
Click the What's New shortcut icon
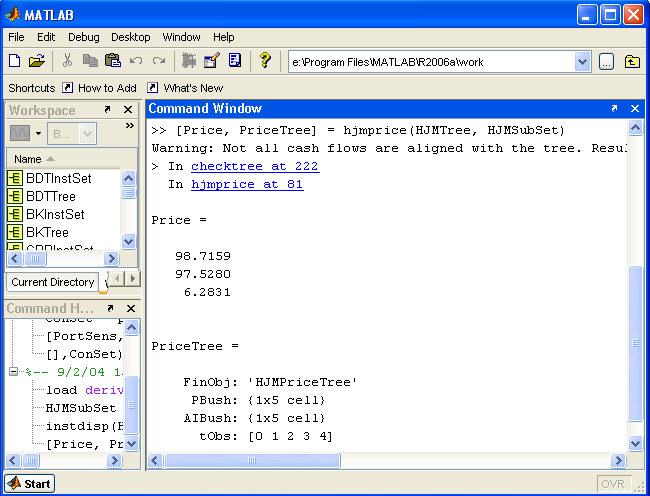point(153,88)
